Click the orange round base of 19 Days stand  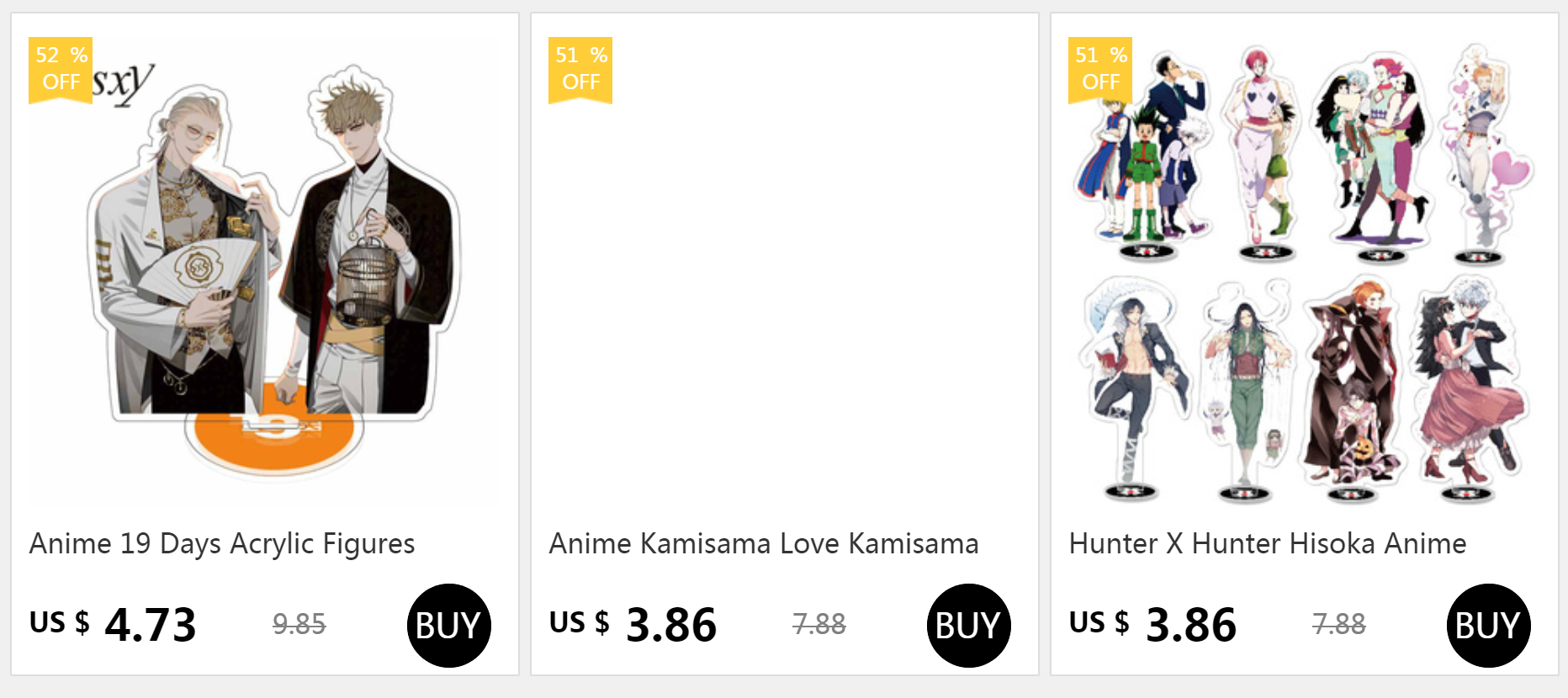tap(273, 431)
